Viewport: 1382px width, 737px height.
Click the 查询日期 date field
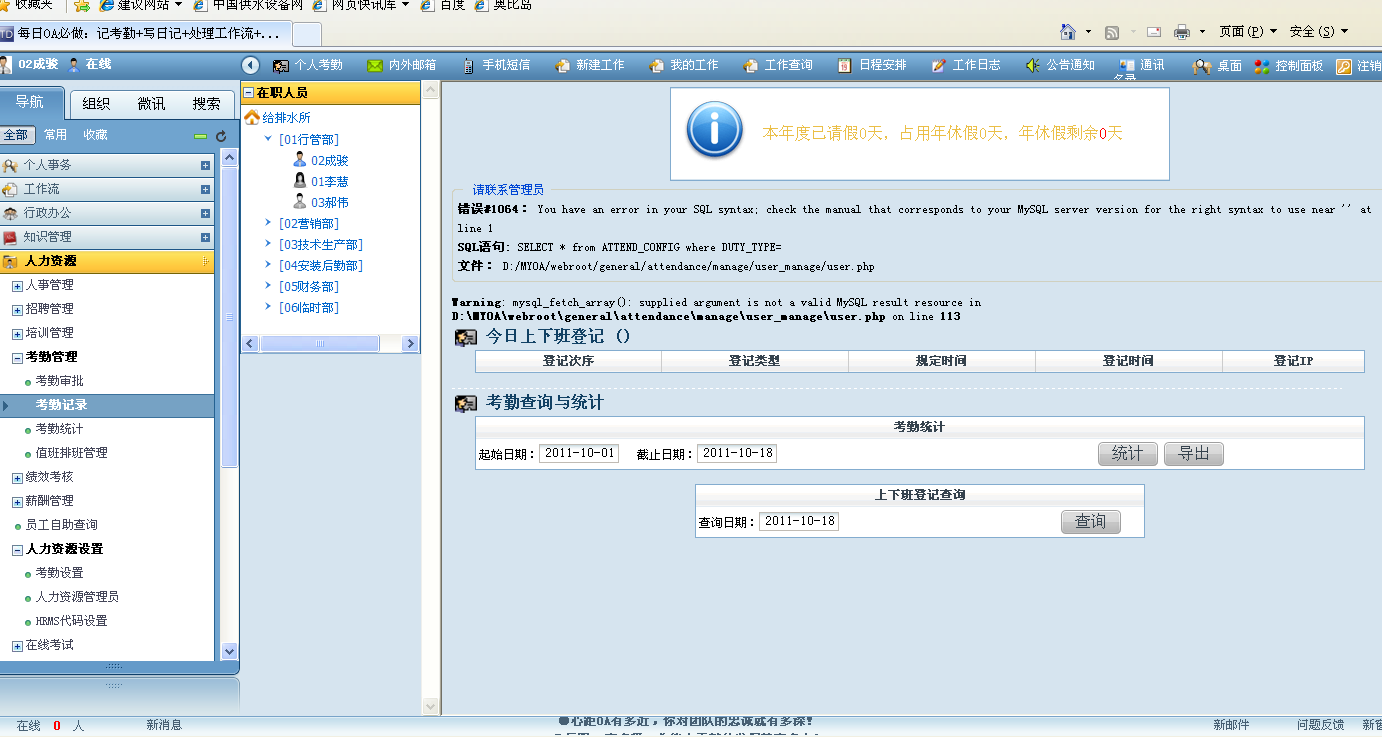pos(799,521)
